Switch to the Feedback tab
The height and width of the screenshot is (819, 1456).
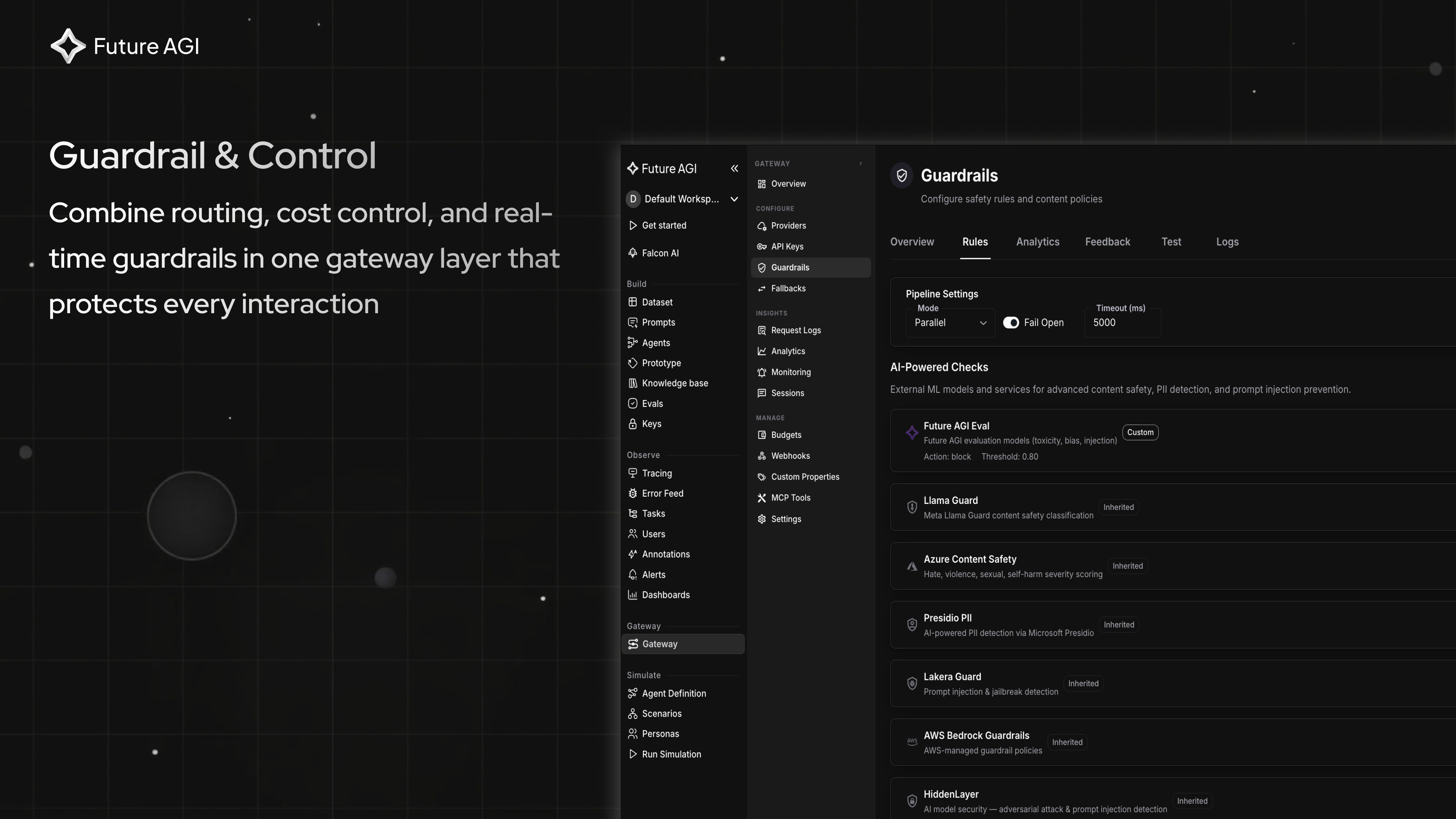1107,242
